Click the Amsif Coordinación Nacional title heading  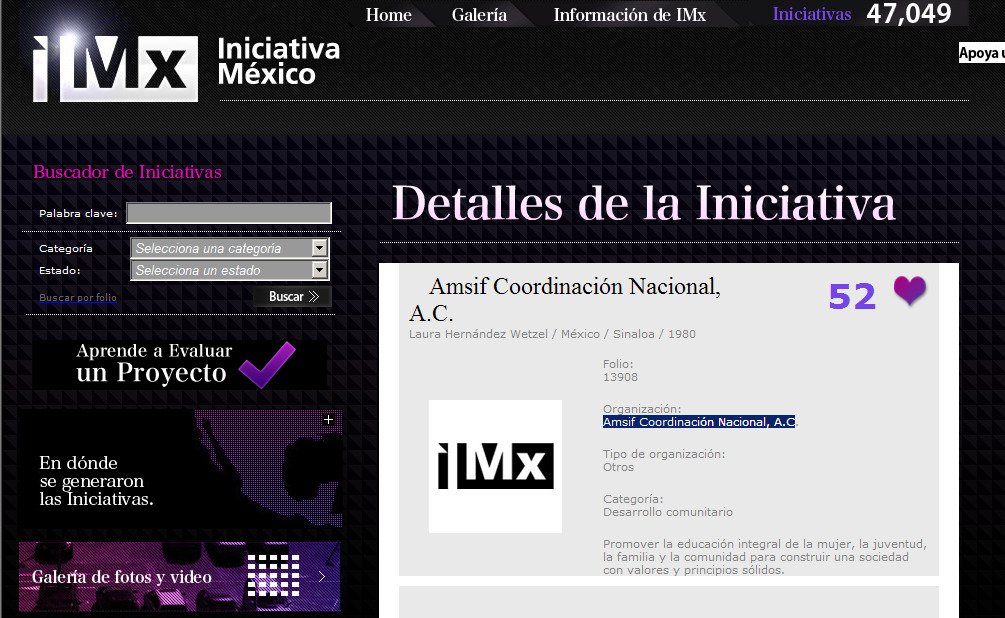pyautogui.click(x=565, y=299)
